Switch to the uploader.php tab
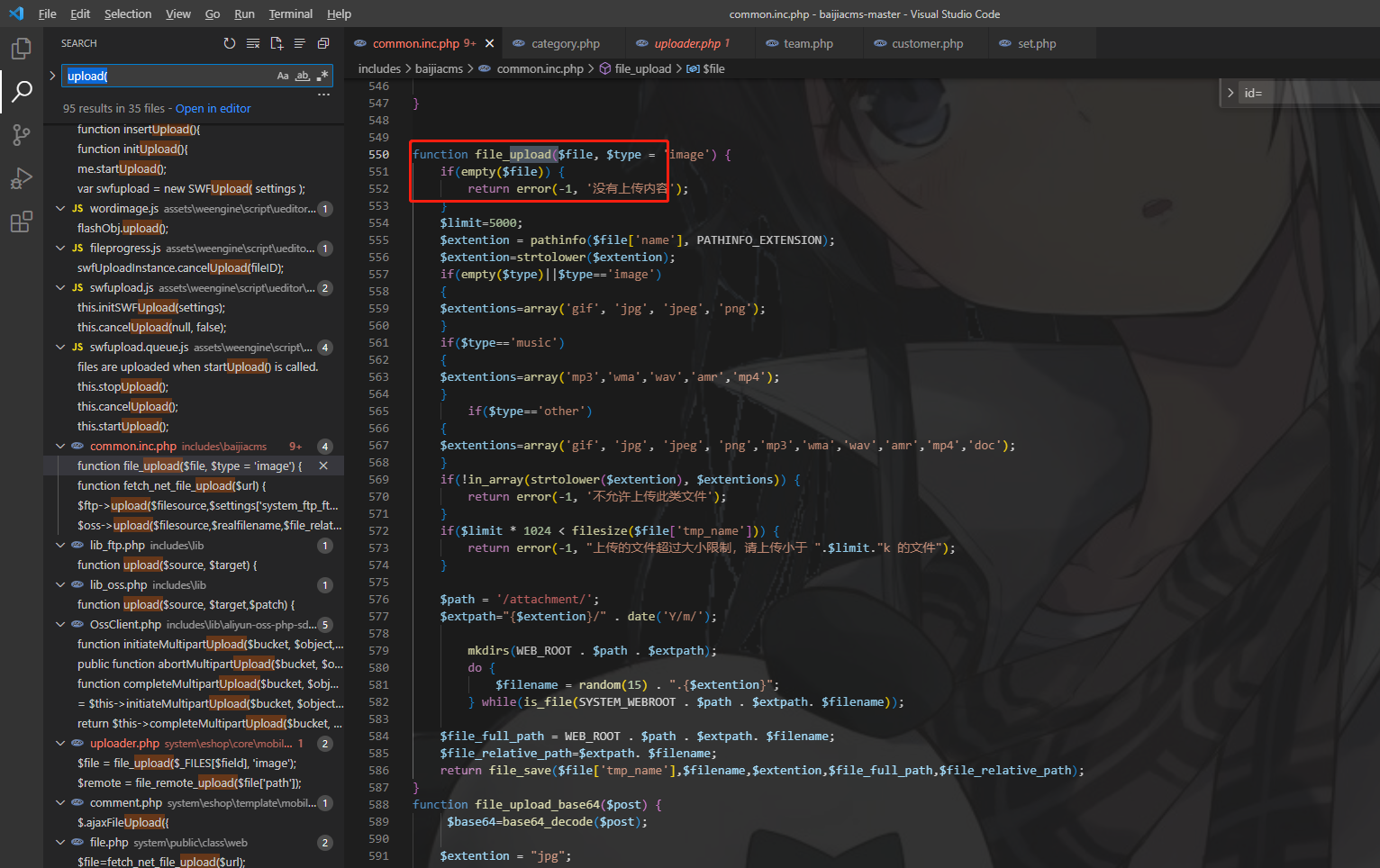 [691, 43]
